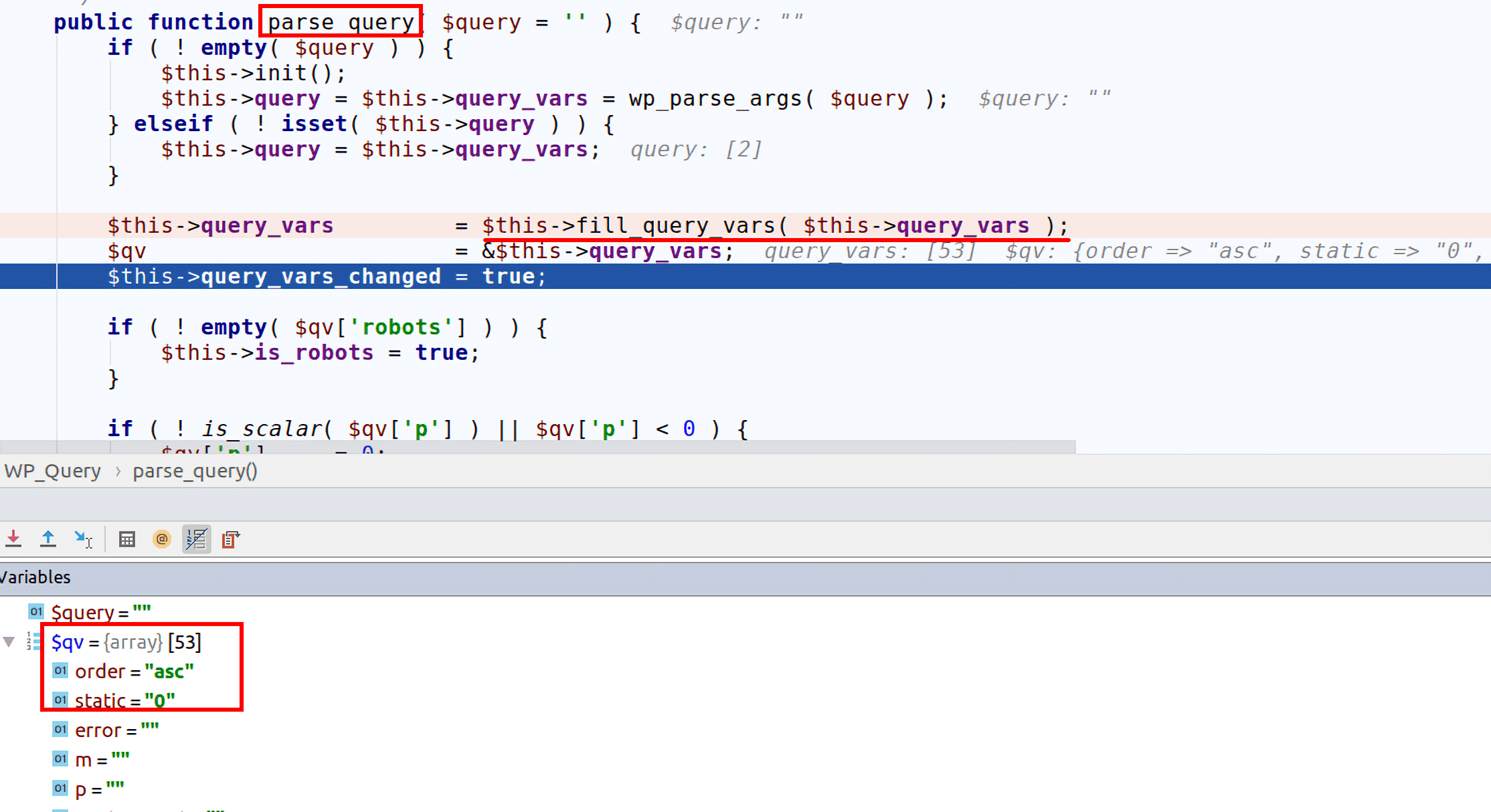Collapse the $qv array node
The image size is (1491, 812).
pos(9,642)
